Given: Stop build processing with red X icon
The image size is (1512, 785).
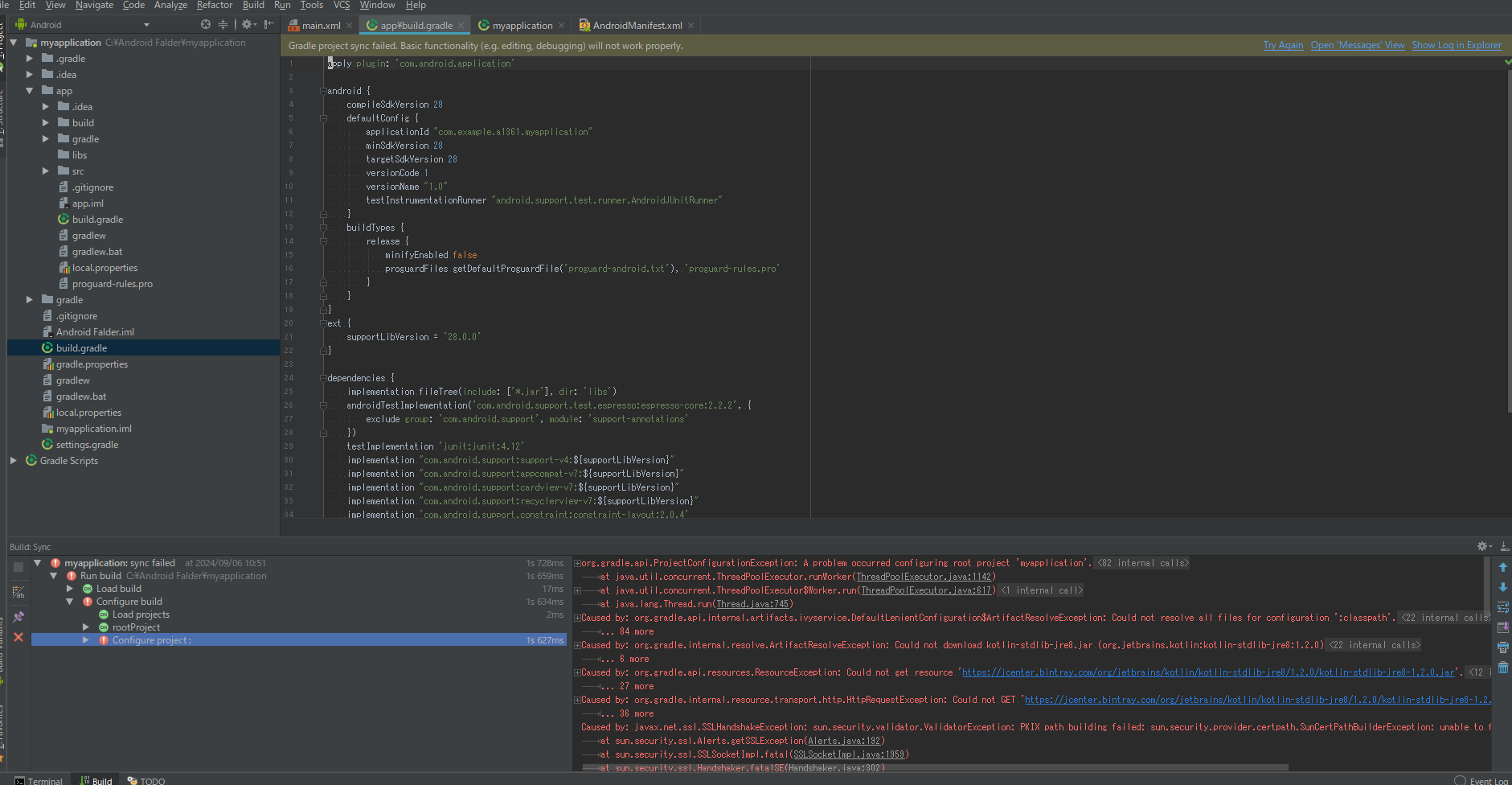Looking at the screenshot, I should click(18, 638).
